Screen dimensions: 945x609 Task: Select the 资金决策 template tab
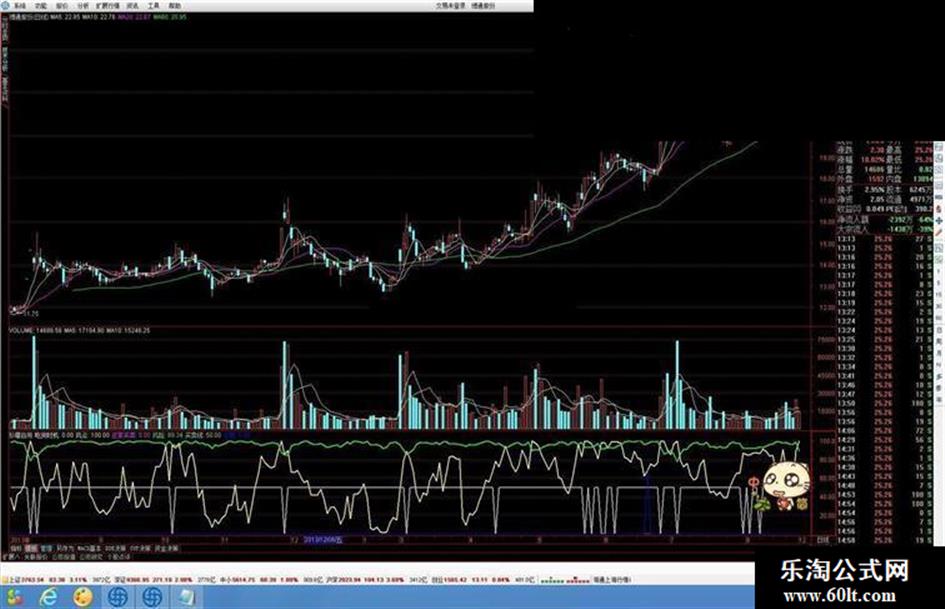[167, 549]
